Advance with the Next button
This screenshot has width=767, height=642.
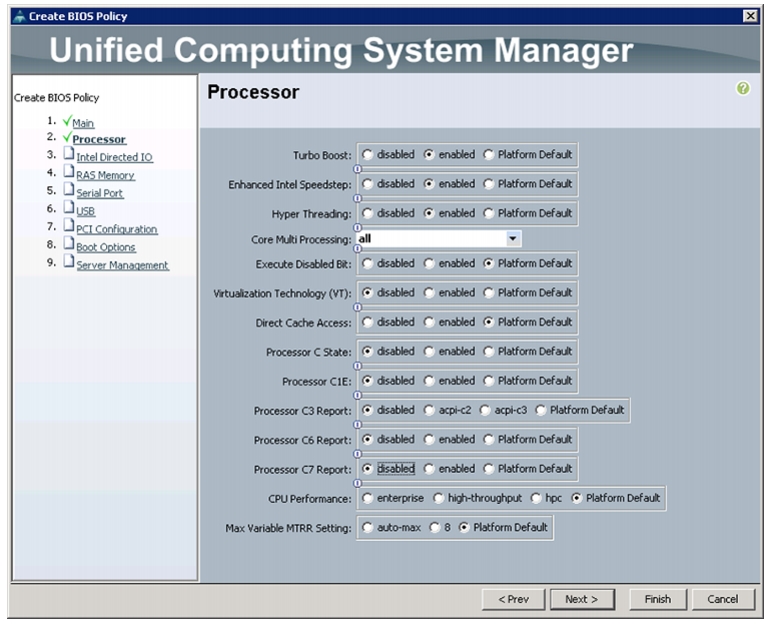[x=582, y=599]
